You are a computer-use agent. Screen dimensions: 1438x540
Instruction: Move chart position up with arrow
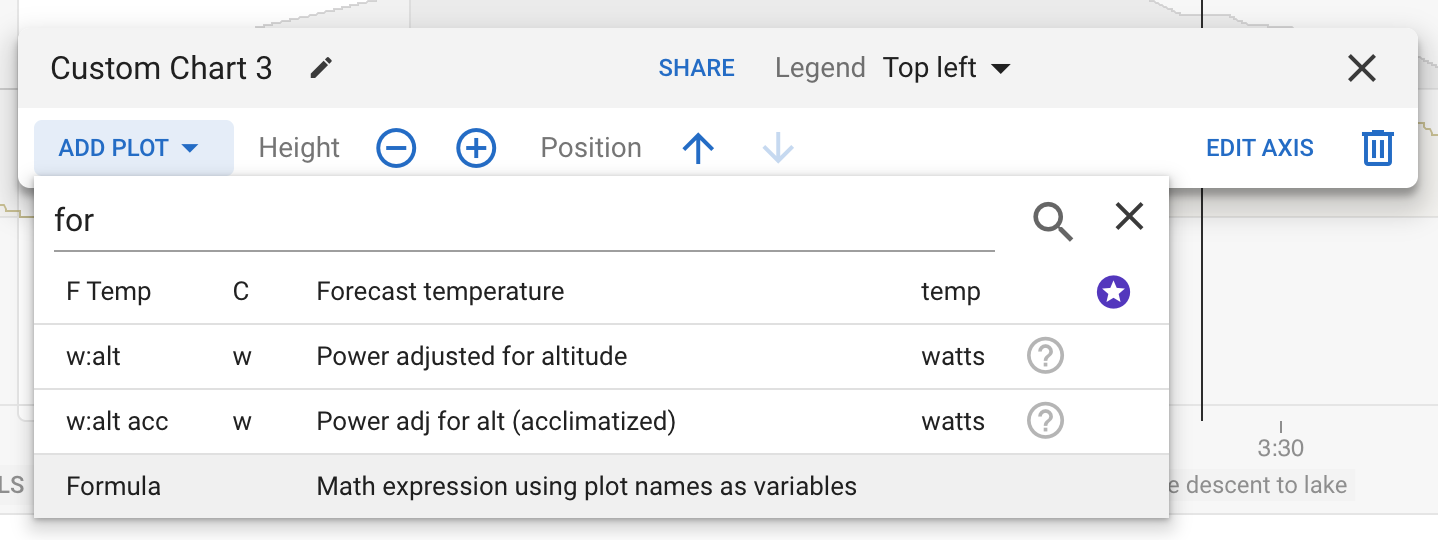698,148
